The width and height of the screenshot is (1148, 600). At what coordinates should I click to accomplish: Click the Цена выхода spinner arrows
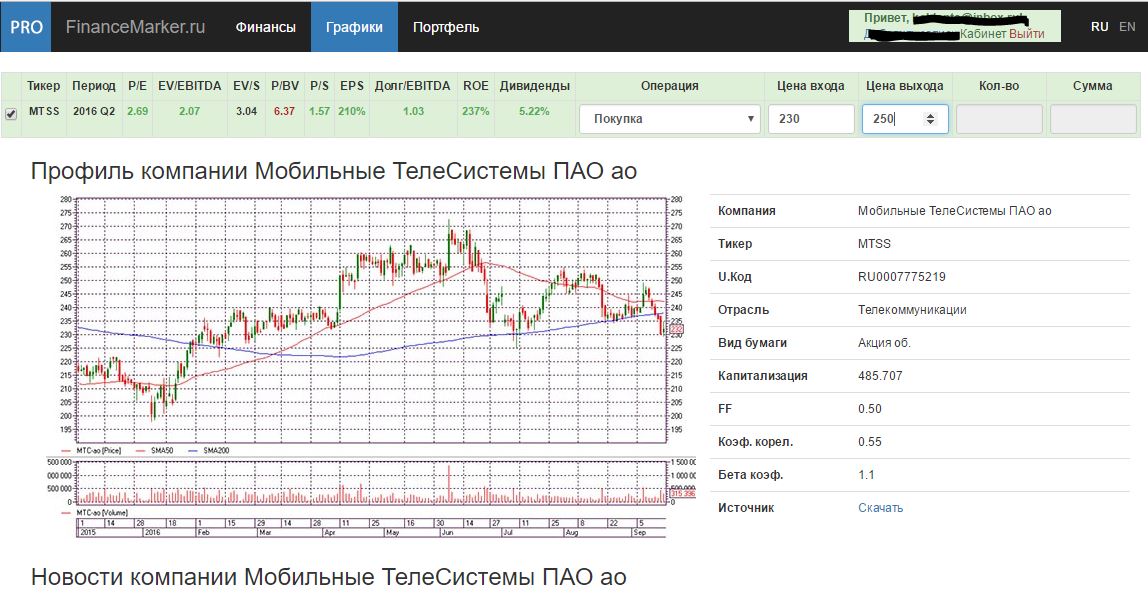point(931,119)
